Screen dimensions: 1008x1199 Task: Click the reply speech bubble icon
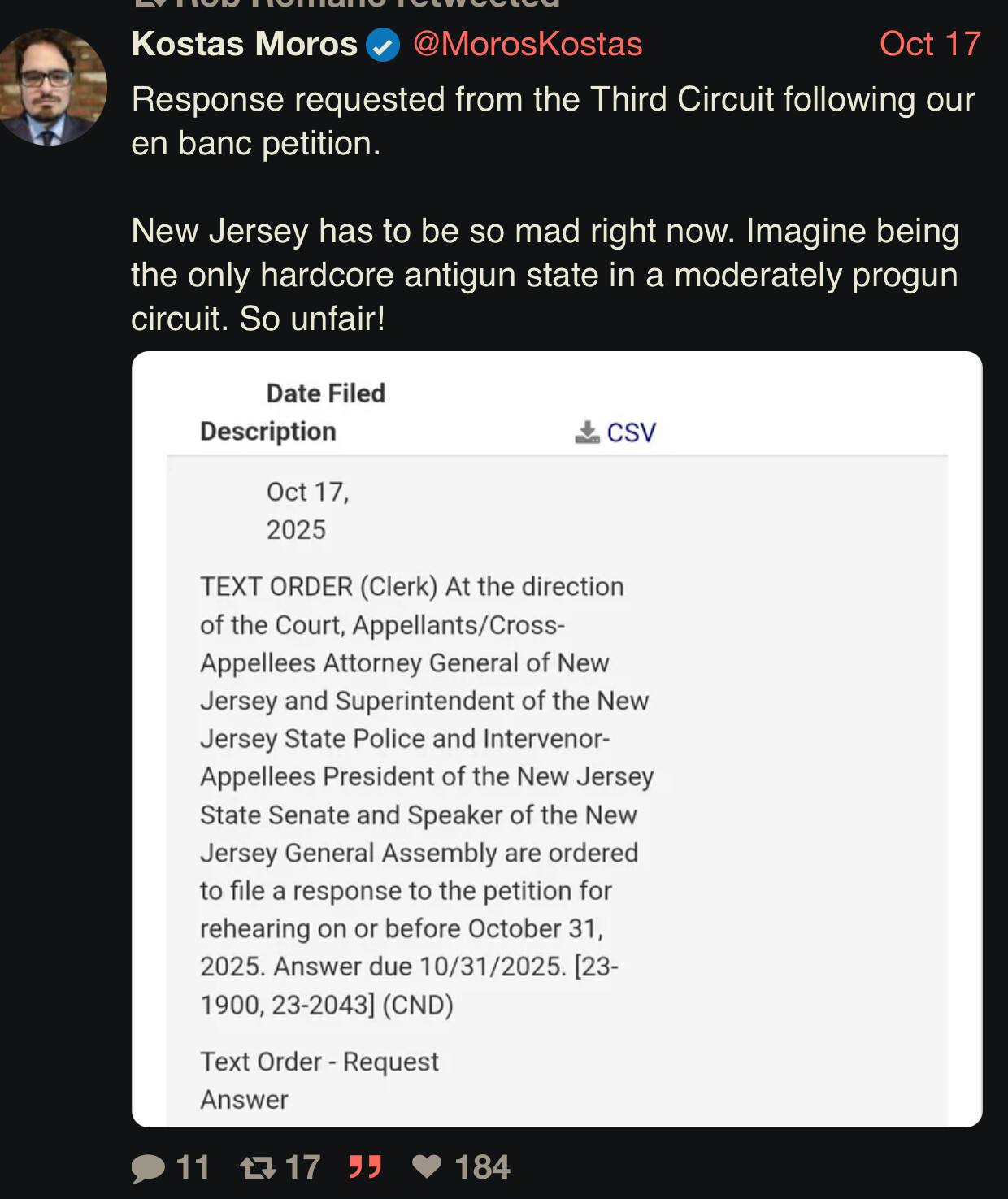148,1168
